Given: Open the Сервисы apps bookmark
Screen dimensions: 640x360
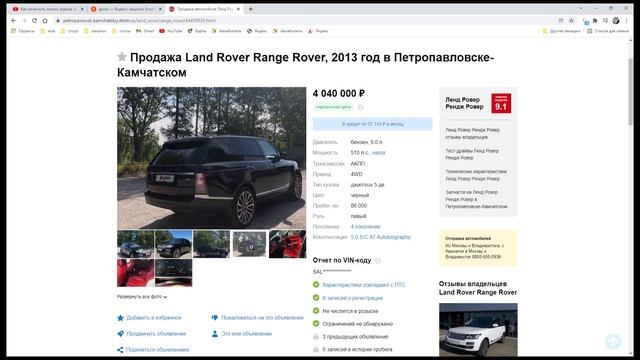Looking at the screenshot, I should pos(23,31).
